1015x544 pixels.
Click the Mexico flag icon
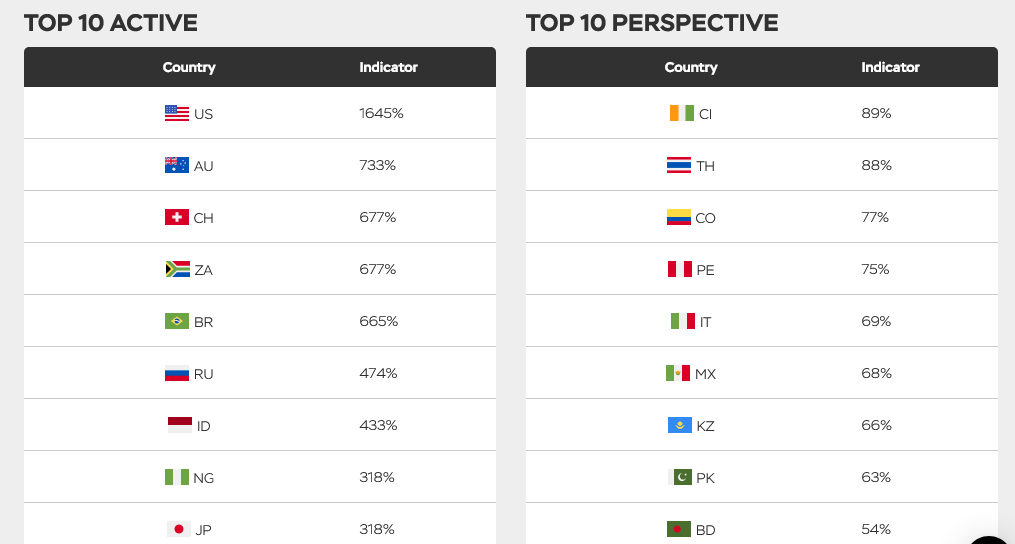(678, 374)
